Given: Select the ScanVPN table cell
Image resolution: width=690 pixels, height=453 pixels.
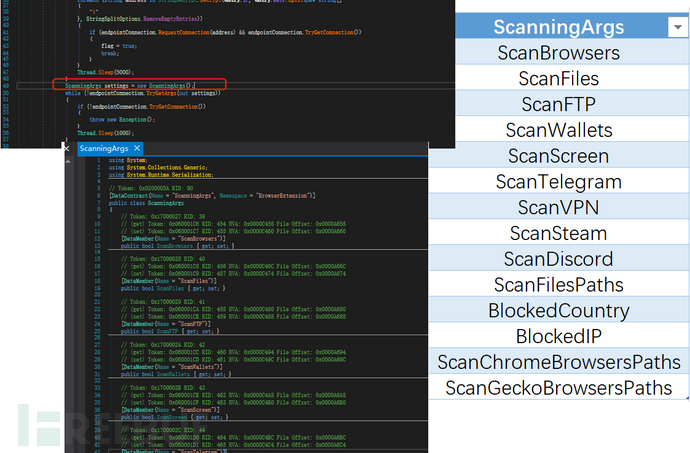Looking at the screenshot, I should [558, 207].
